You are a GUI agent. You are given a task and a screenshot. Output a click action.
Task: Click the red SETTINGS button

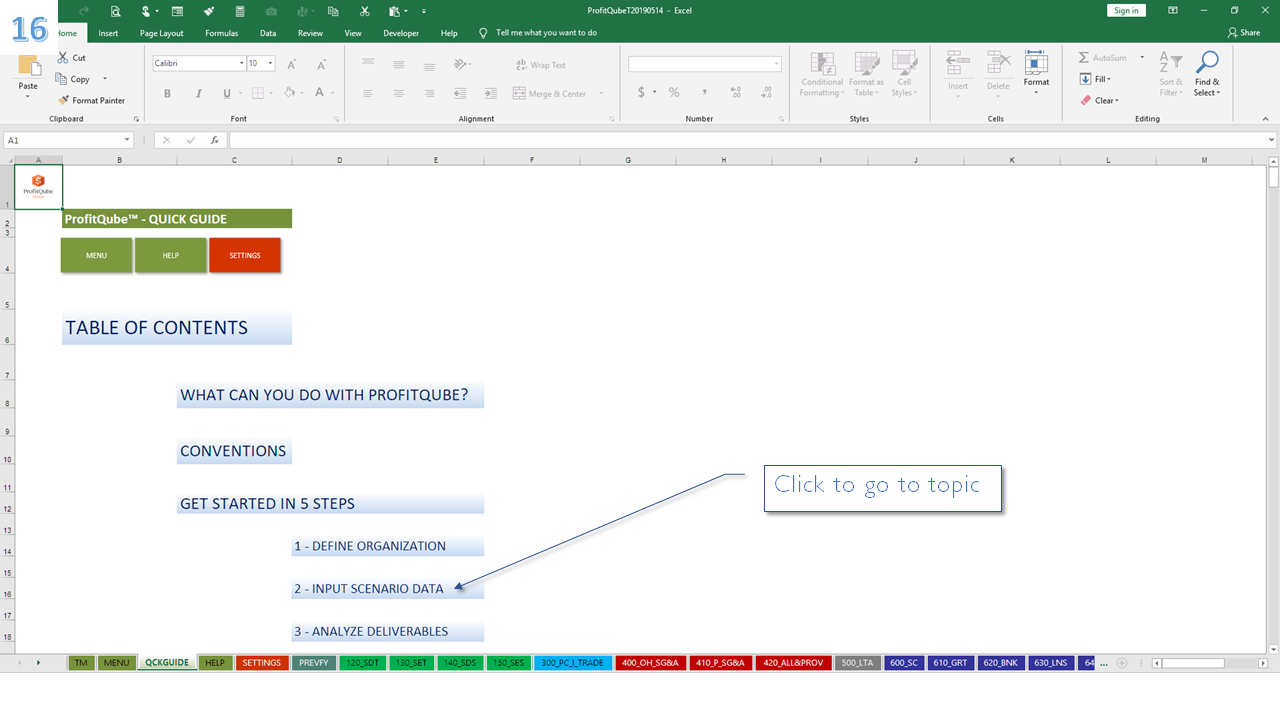point(245,255)
